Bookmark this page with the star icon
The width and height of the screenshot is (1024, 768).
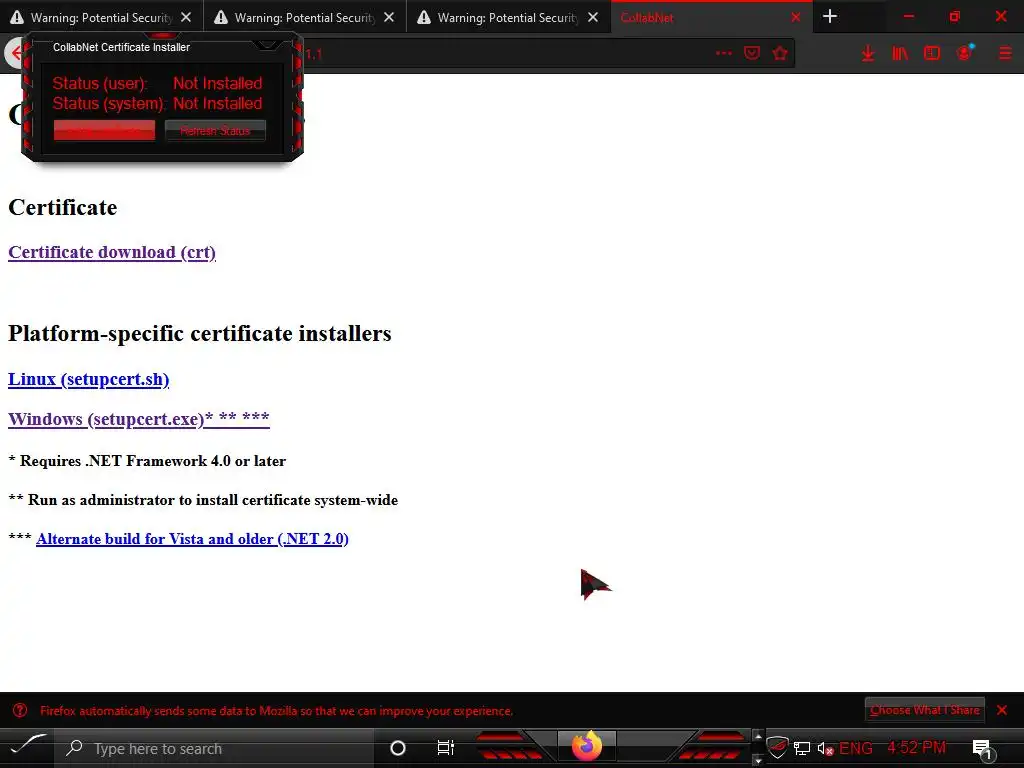point(780,54)
